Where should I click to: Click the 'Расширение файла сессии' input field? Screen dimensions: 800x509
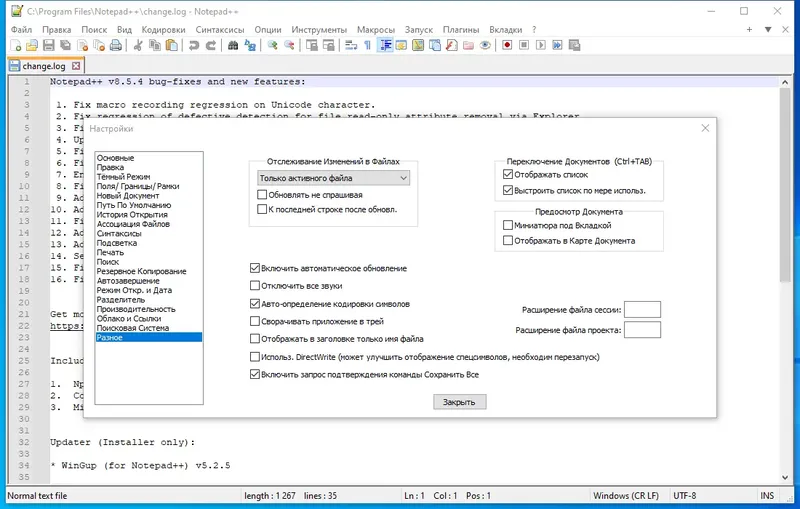(x=642, y=310)
